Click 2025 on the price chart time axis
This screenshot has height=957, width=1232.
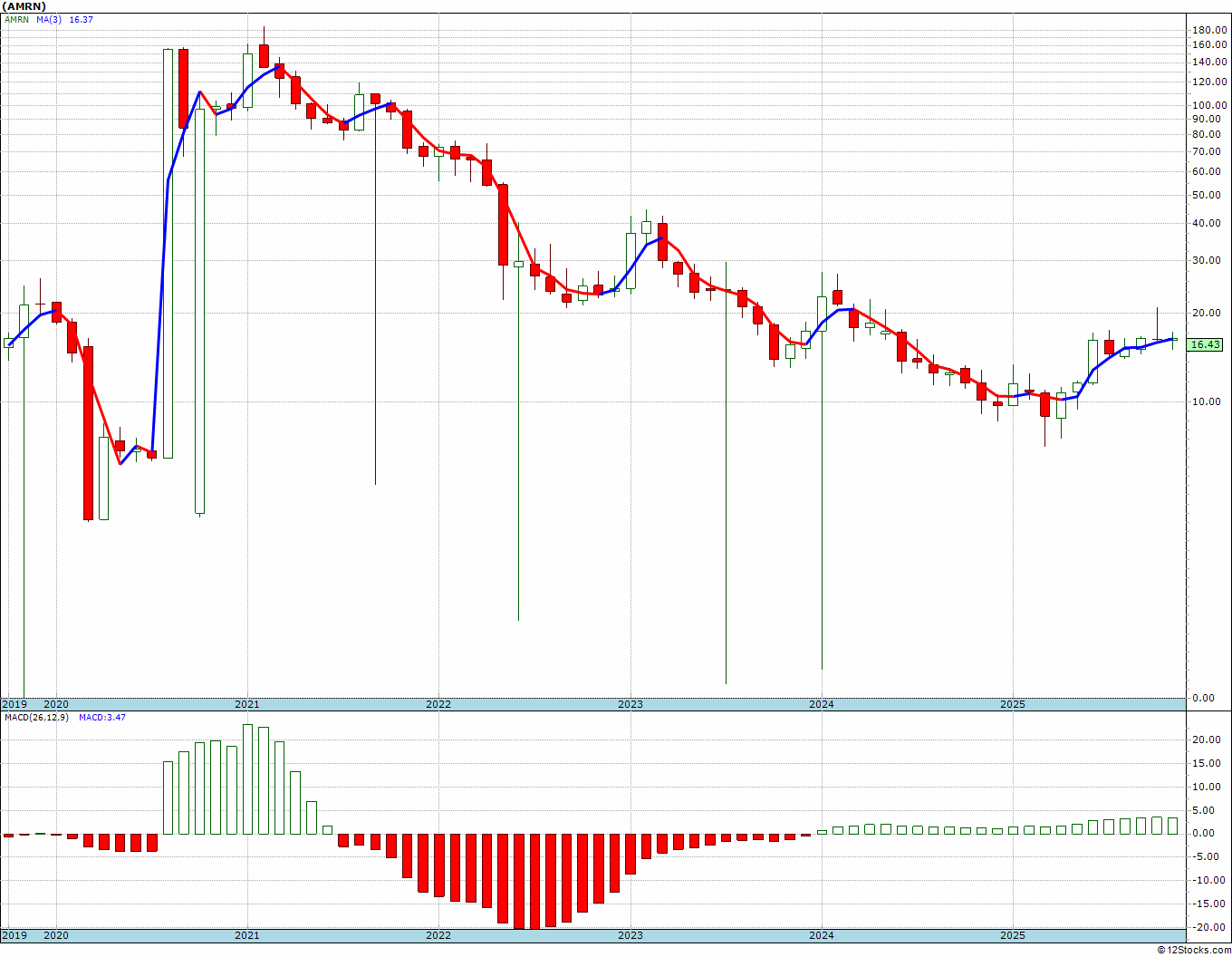click(x=1013, y=704)
